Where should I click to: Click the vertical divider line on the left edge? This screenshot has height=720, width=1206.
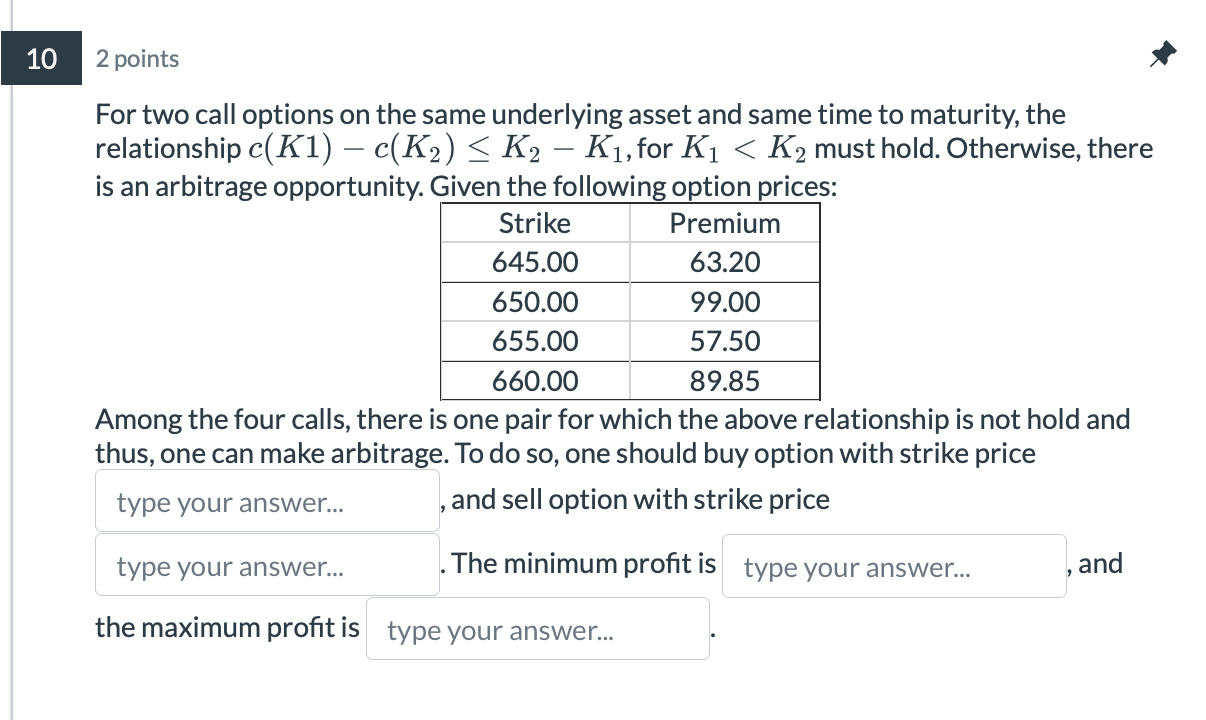[x=9, y=360]
